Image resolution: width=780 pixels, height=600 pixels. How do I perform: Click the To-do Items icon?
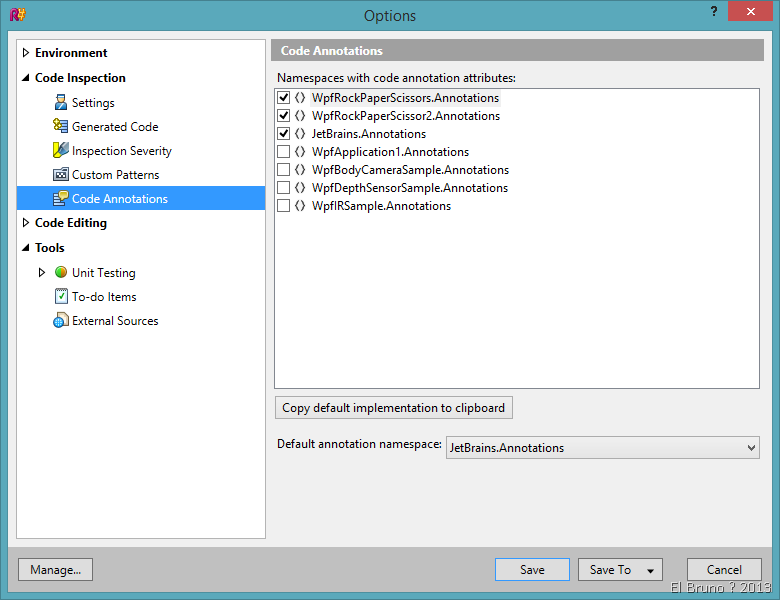61,296
